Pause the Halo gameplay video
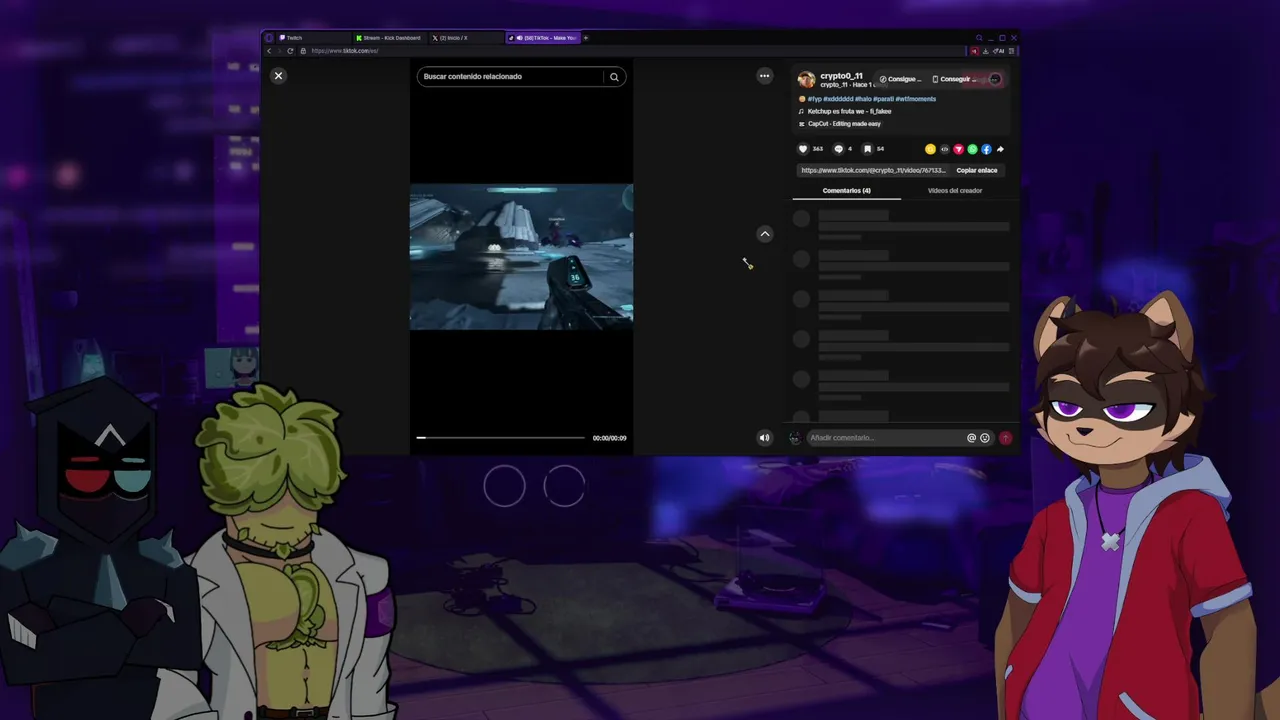Viewport: 1280px width, 720px height. (521, 256)
